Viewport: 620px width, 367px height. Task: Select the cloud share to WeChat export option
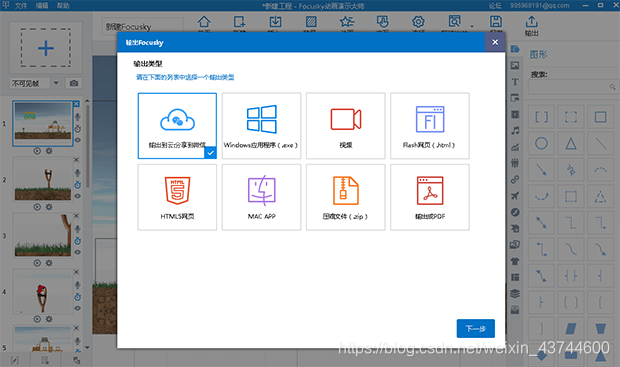(x=177, y=126)
